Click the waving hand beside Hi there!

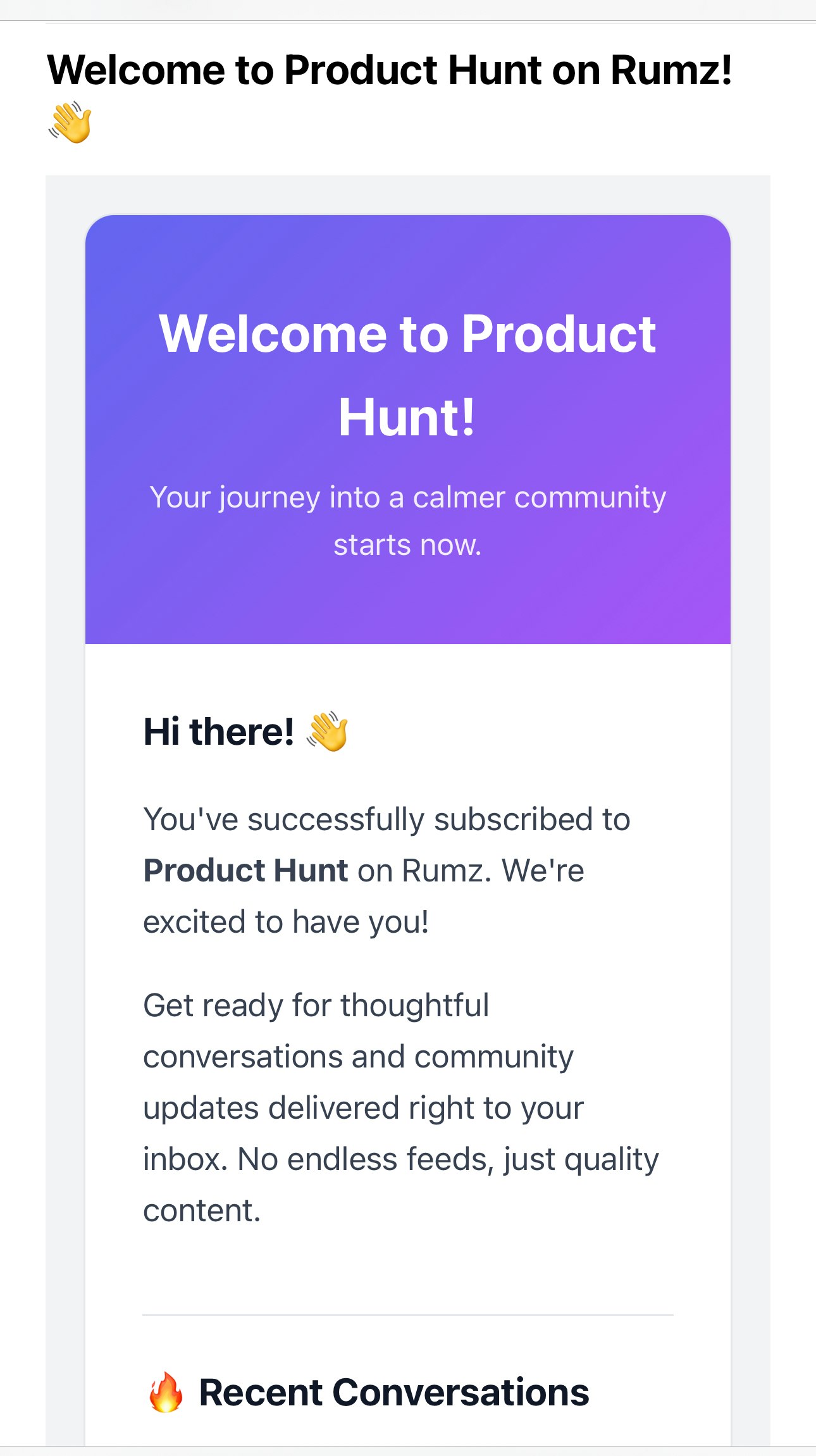coord(327,731)
